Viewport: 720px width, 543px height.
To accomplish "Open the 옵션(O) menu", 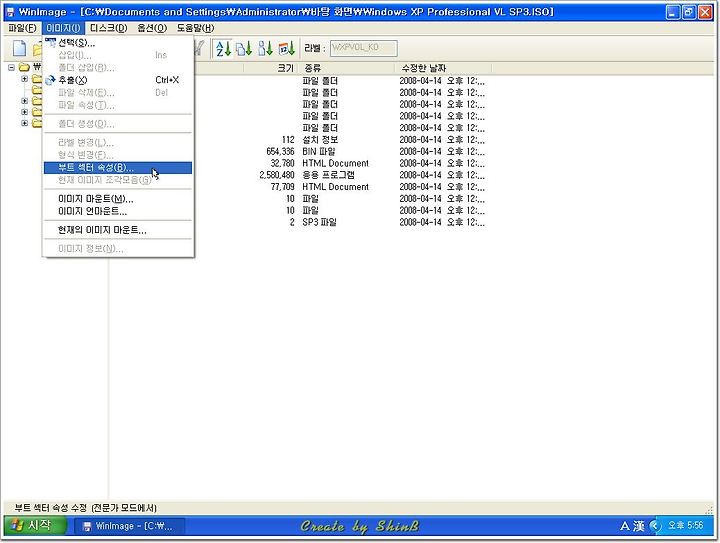I will (x=152, y=28).
